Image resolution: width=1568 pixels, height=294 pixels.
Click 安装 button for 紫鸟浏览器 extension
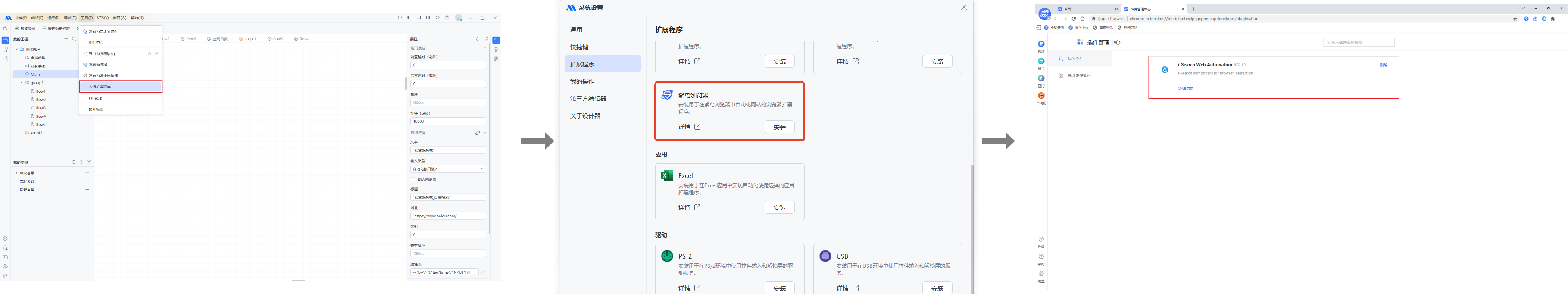[x=779, y=127]
